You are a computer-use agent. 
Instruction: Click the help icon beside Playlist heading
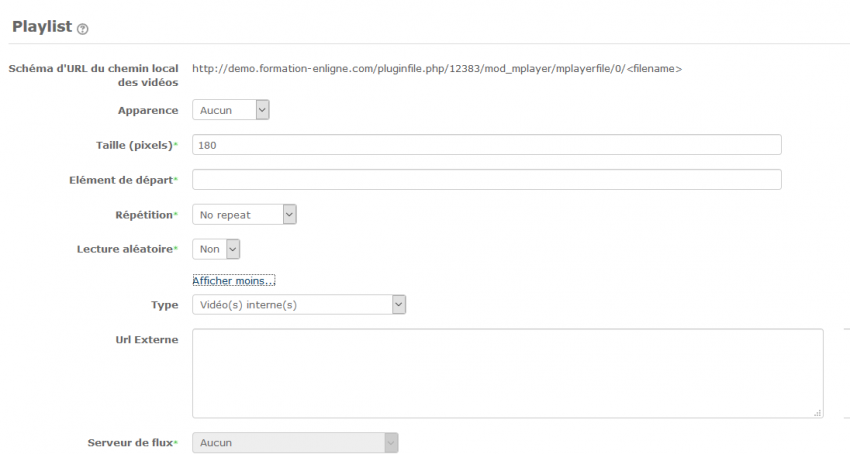point(82,28)
